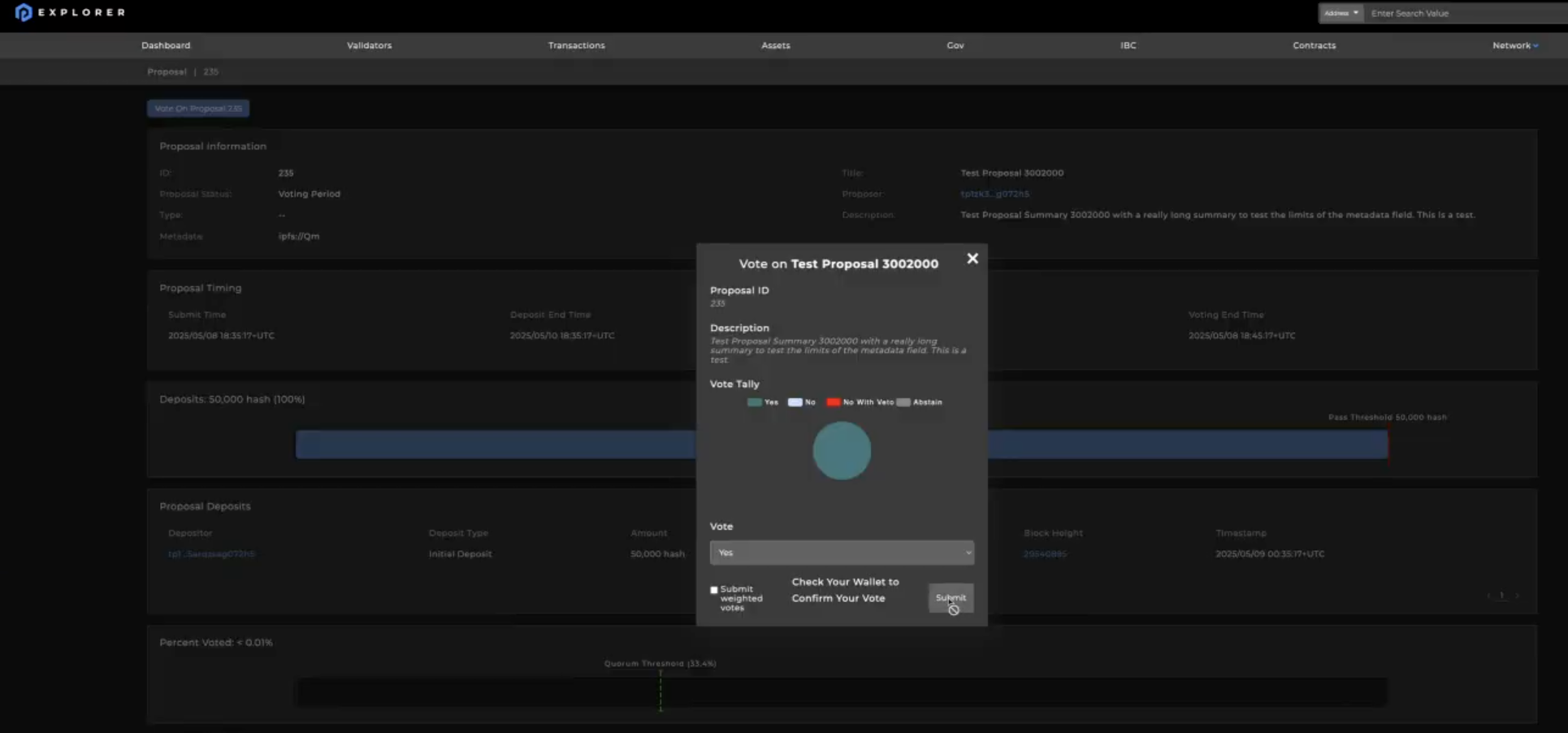Expand the Network menu chevron
This screenshot has width=1568, height=733.
[x=1535, y=46]
